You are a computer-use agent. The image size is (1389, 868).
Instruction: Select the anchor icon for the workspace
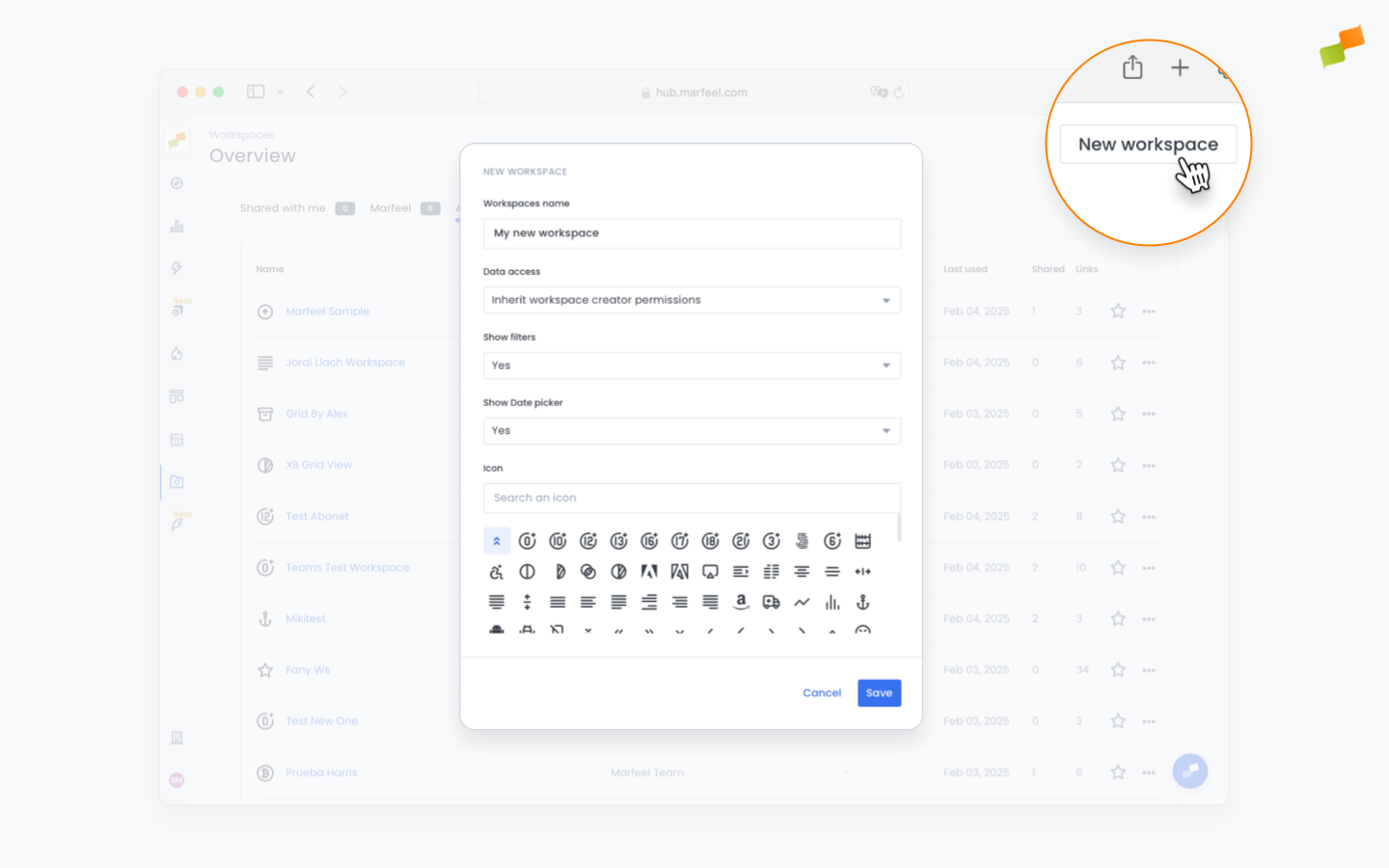point(862,602)
